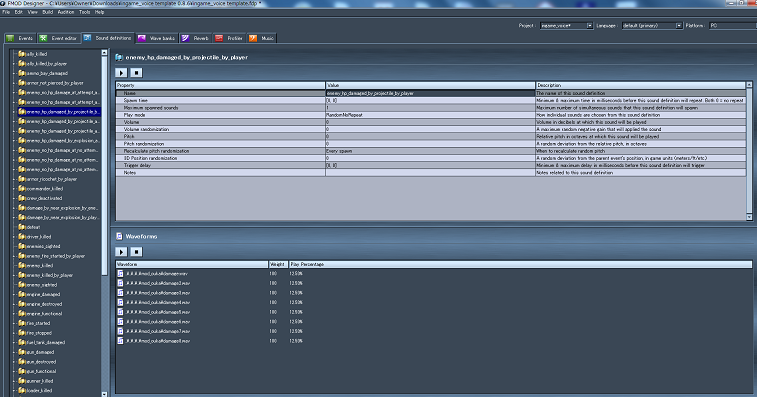Sort by the Play Percentage column header
This screenshot has width=757, height=397.
tap(520, 265)
